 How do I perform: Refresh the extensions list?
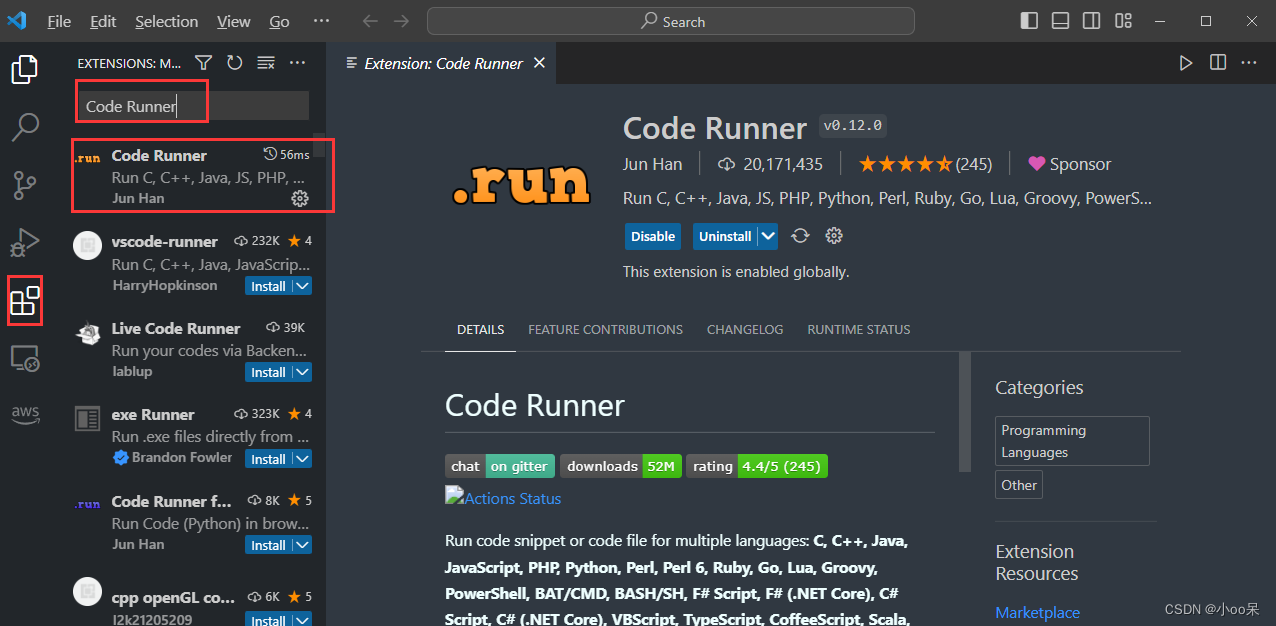tap(234, 63)
